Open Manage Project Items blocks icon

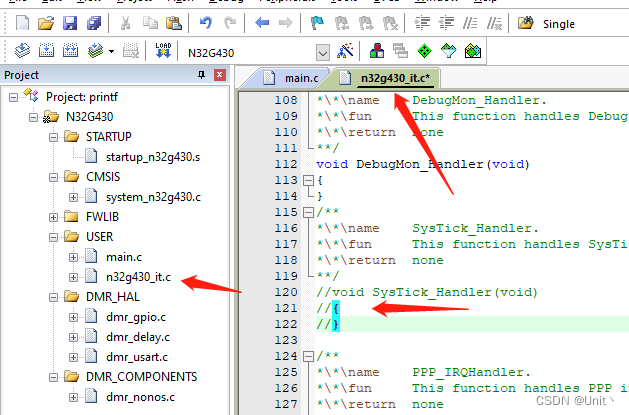pos(377,51)
